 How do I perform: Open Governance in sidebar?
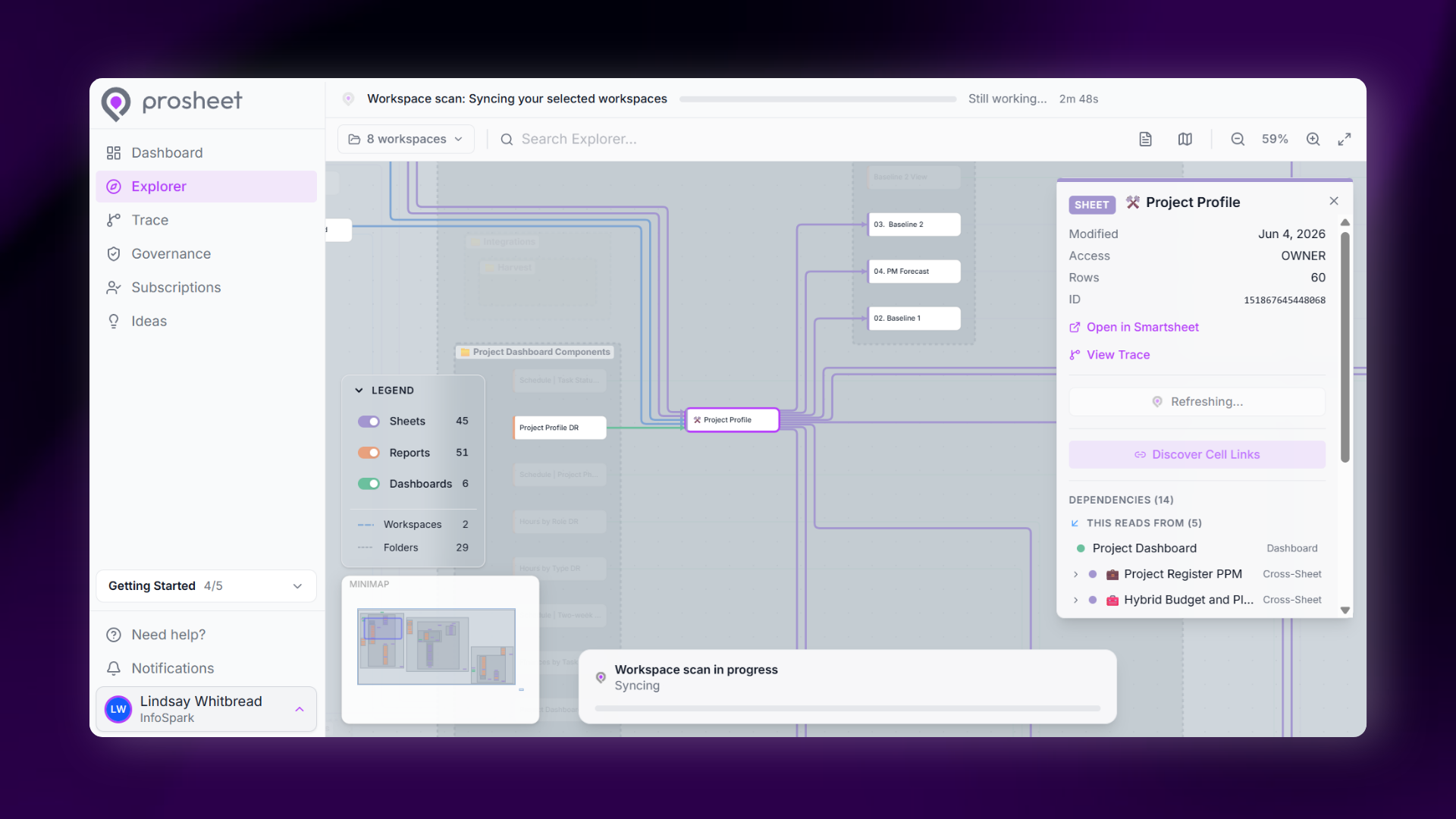coord(206,254)
